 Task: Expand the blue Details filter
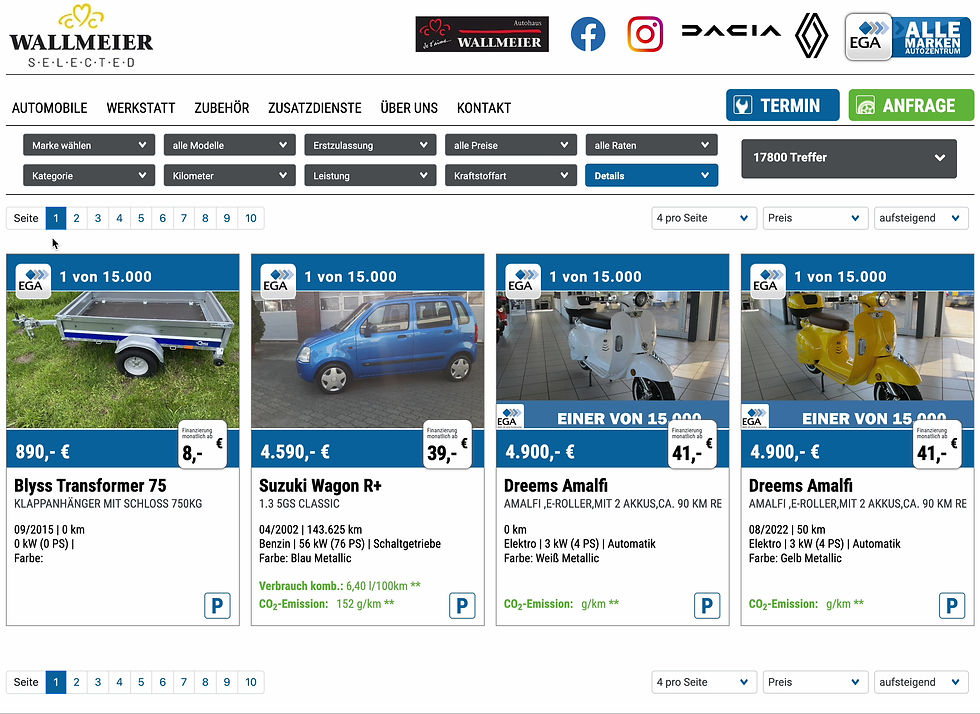click(651, 176)
